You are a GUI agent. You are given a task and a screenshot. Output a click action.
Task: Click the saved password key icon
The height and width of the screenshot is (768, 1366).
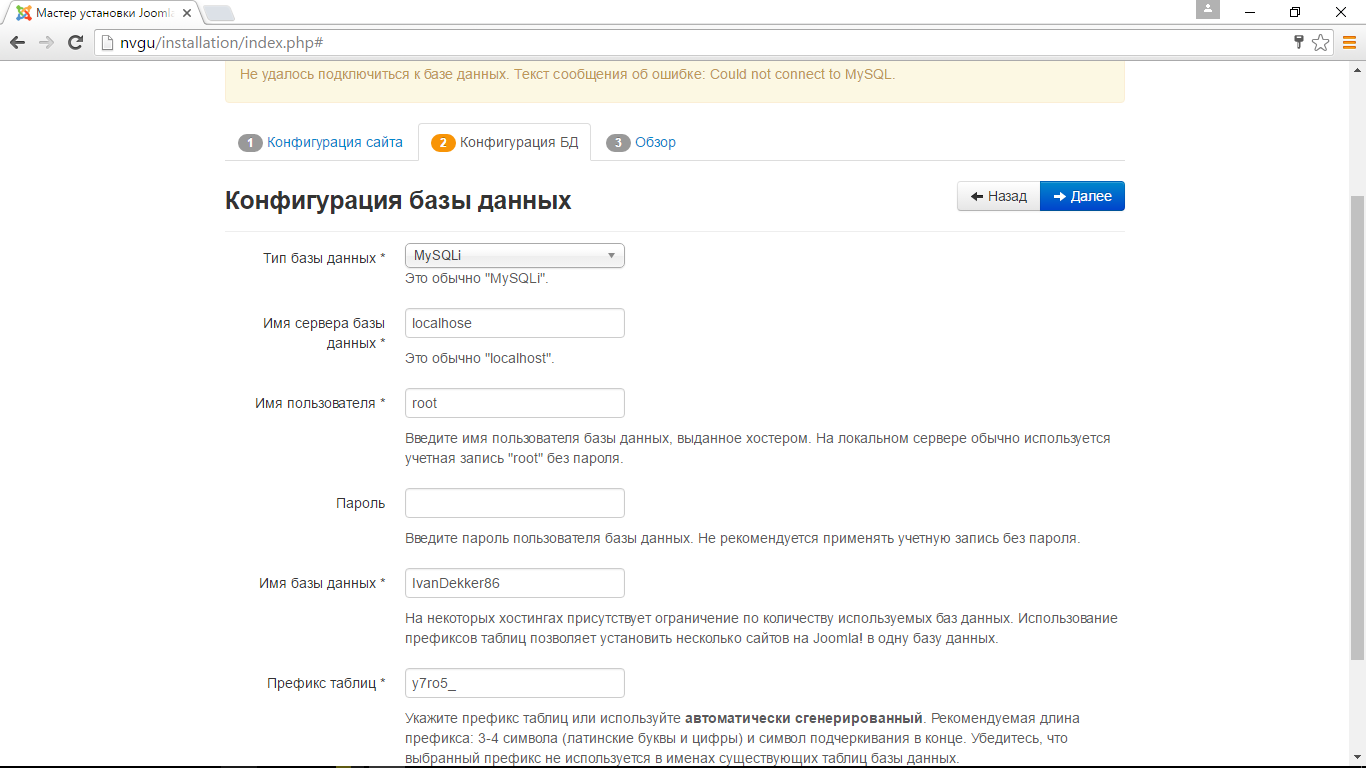[1299, 42]
